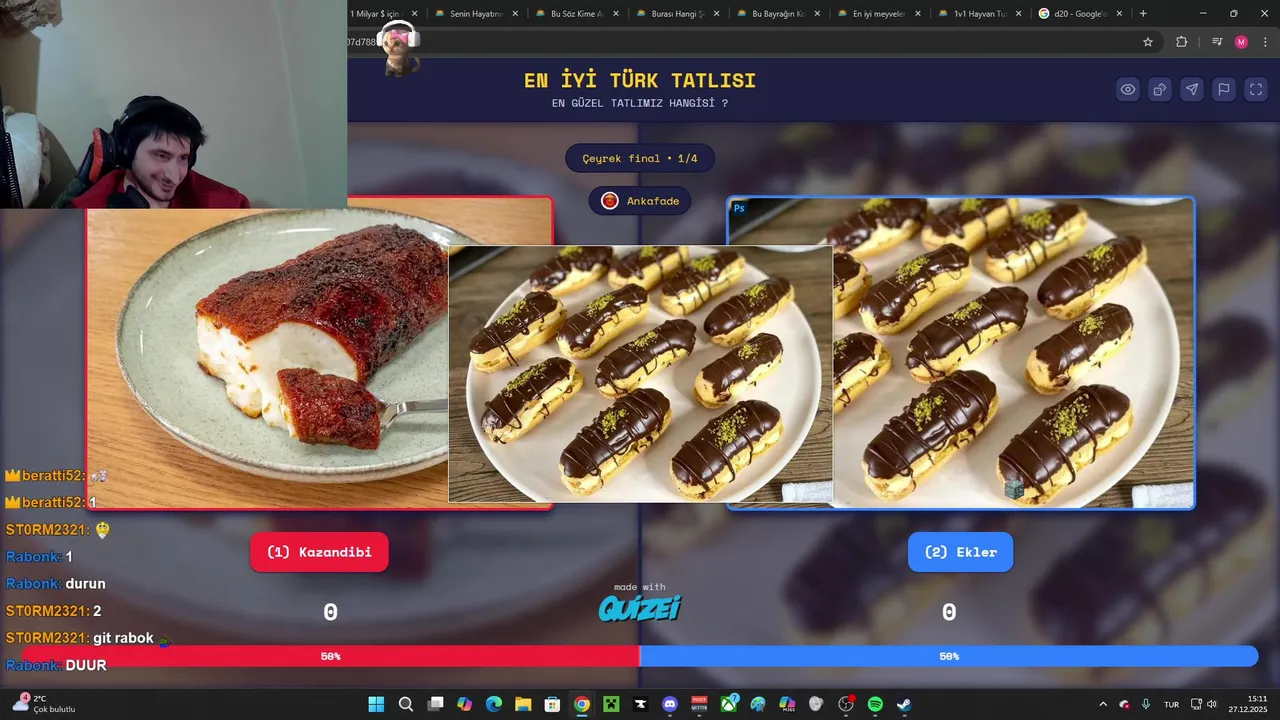1280x720 pixels.
Task: Open Chrome's three-dot menu
Action: [1264, 42]
